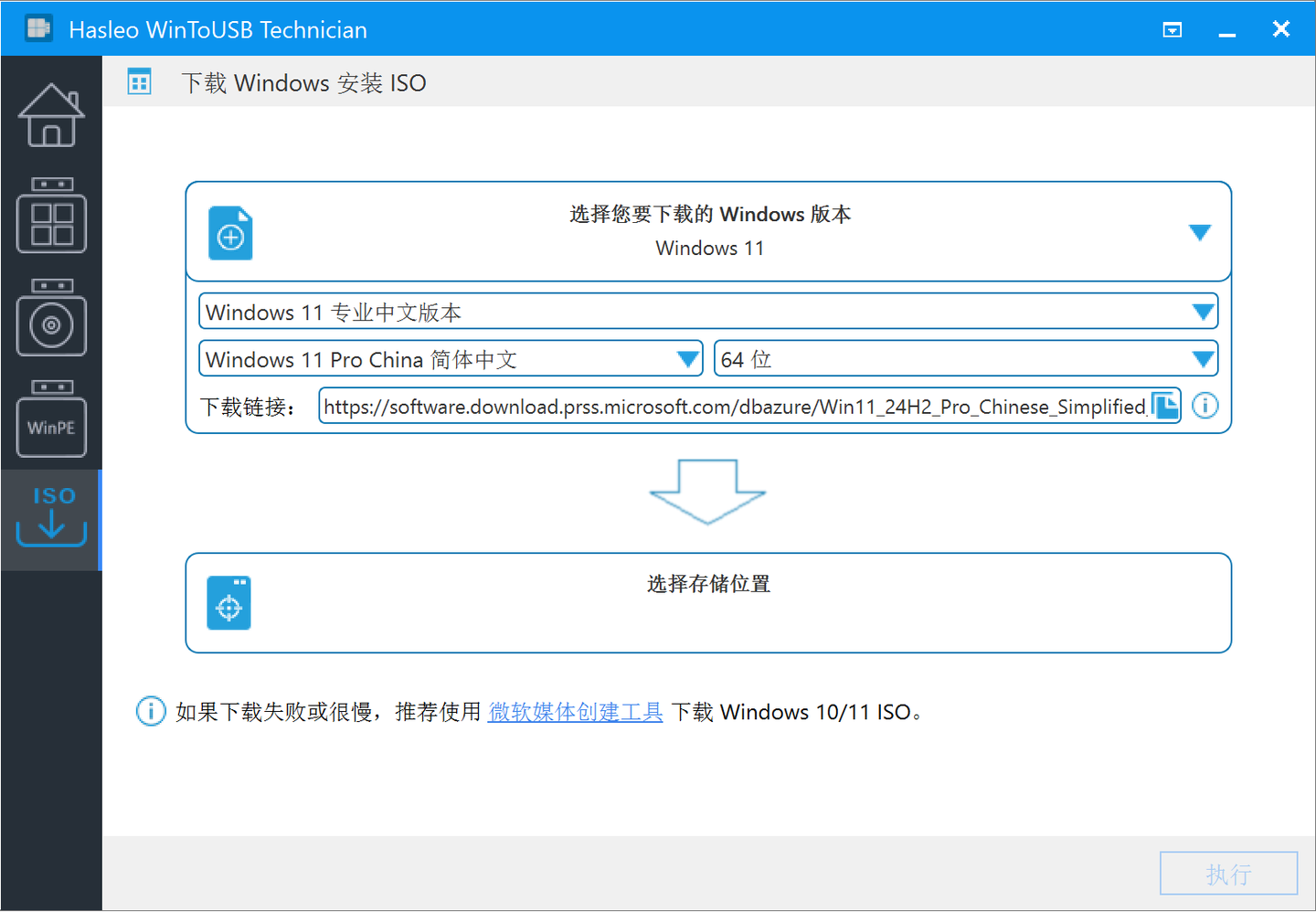Click the info icon next to download link
The height and width of the screenshot is (912, 1316).
[1205, 406]
